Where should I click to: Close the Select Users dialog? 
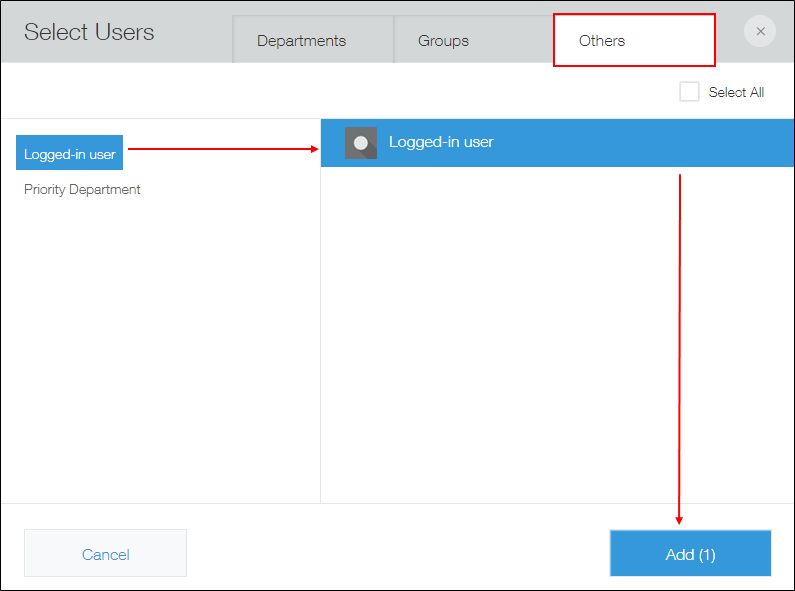pos(760,31)
